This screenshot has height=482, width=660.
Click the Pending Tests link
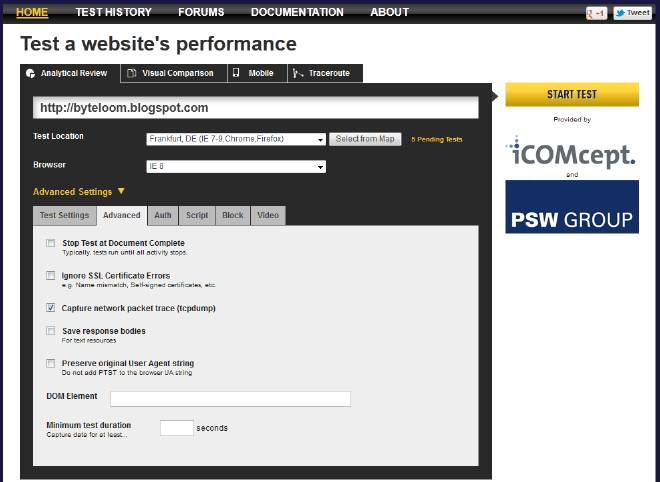(436, 139)
